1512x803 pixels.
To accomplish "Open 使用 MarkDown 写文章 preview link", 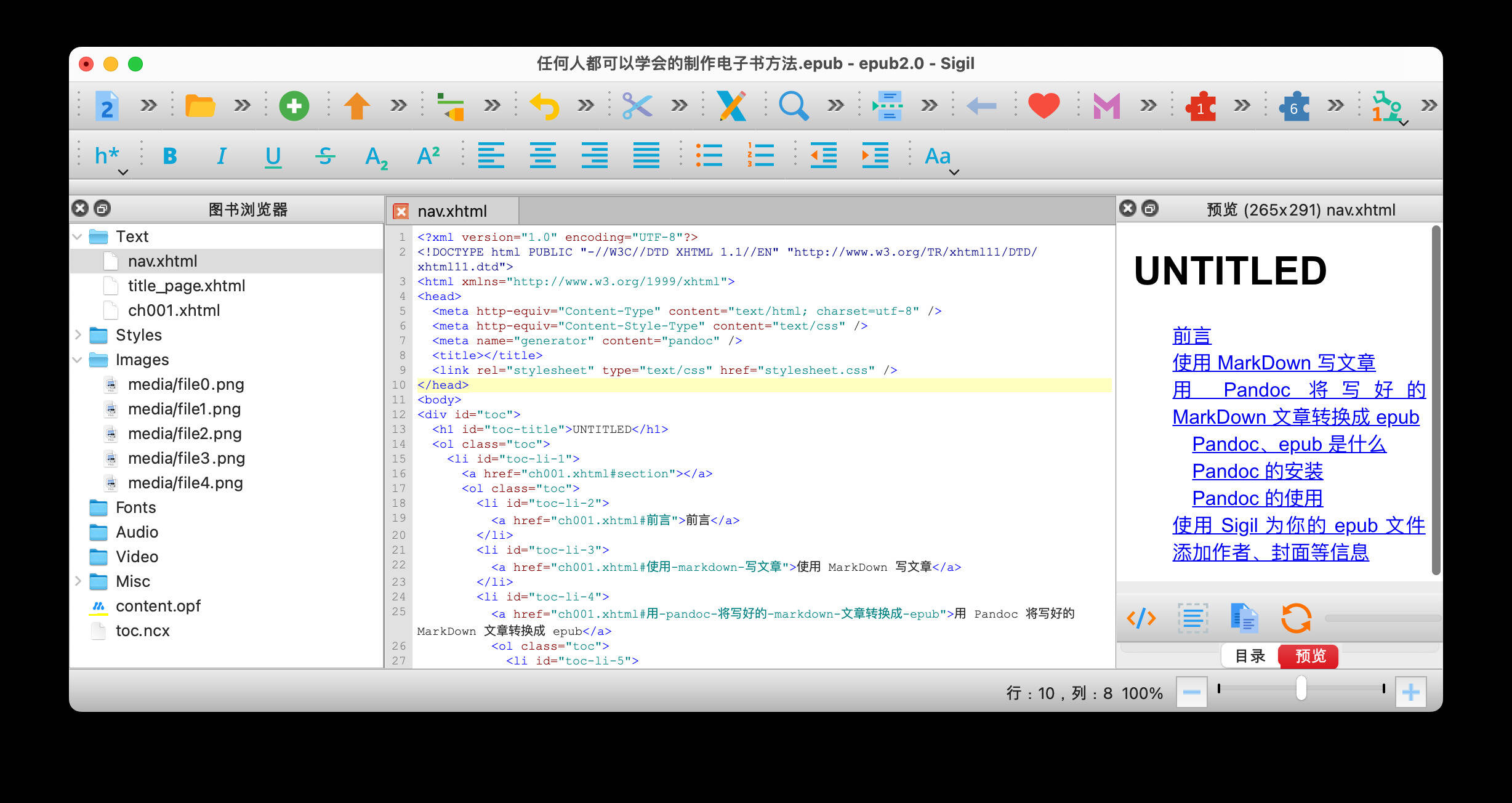I will (x=1274, y=363).
